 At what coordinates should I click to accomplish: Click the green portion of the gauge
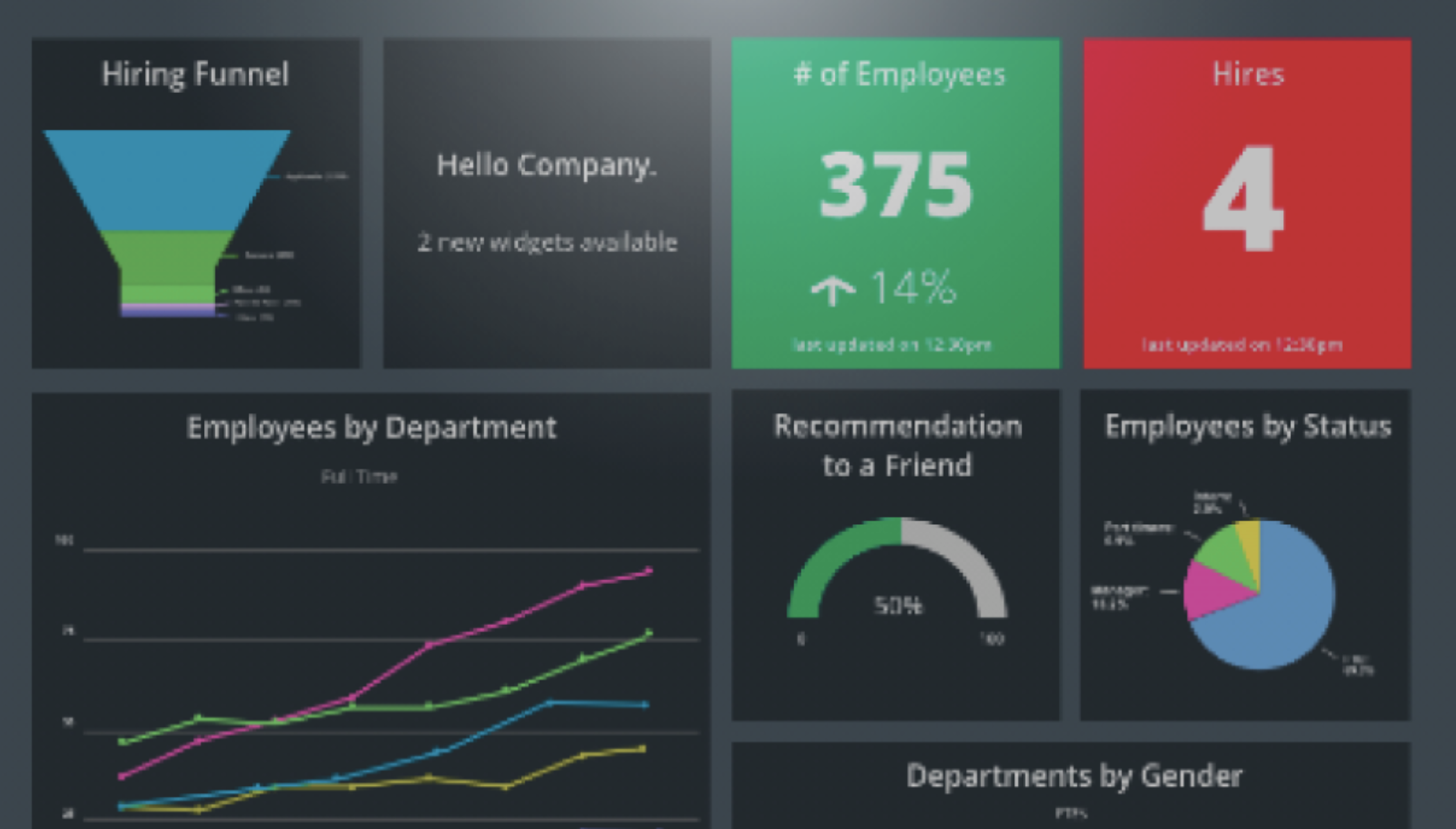pos(829,559)
